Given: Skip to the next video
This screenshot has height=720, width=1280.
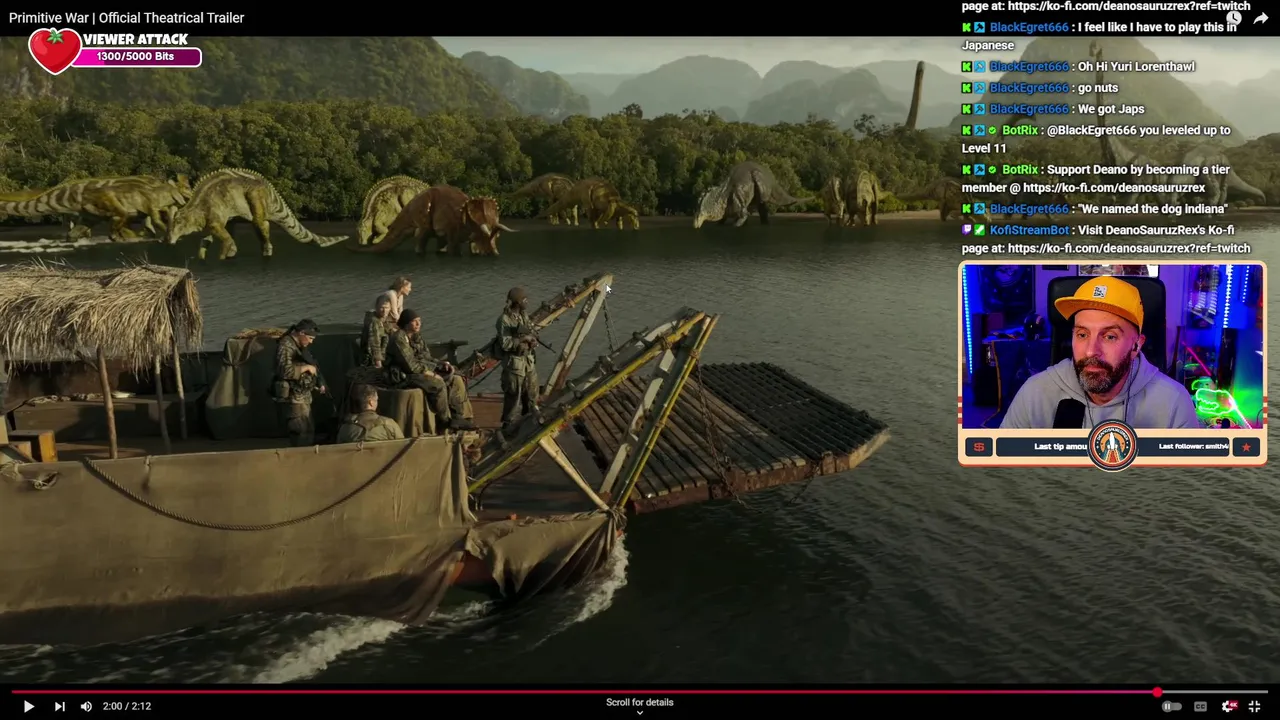Looking at the screenshot, I should pyautogui.click(x=59, y=706).
